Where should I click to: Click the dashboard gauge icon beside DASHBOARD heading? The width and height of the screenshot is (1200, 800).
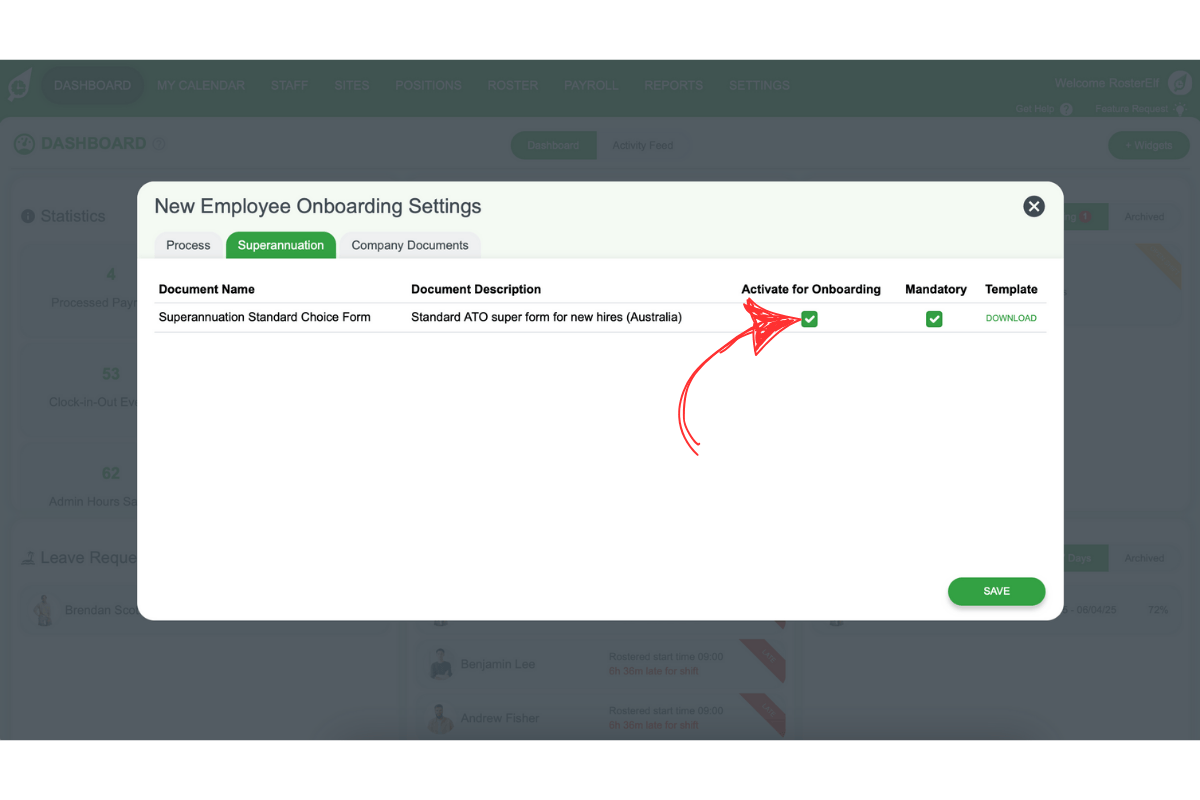point(24,144)
